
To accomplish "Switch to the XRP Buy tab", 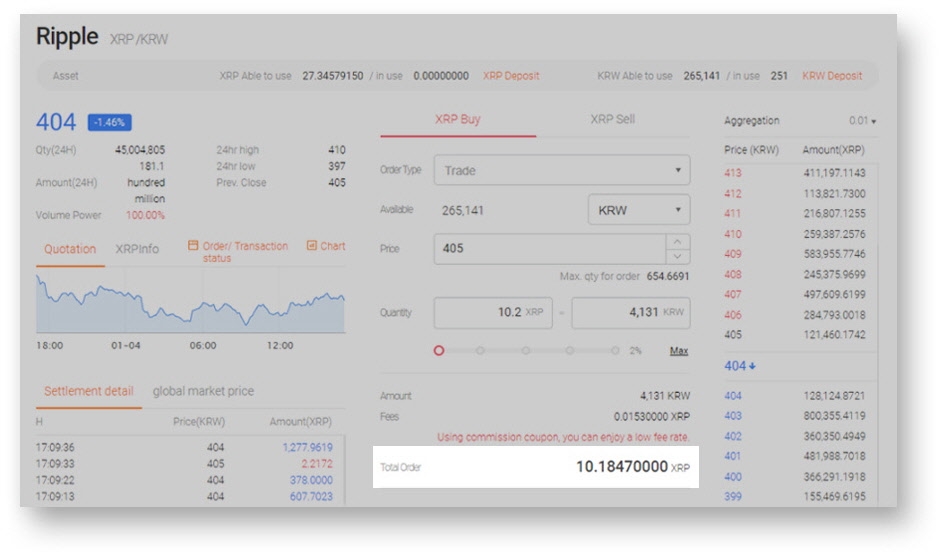I will coord(458,119).
